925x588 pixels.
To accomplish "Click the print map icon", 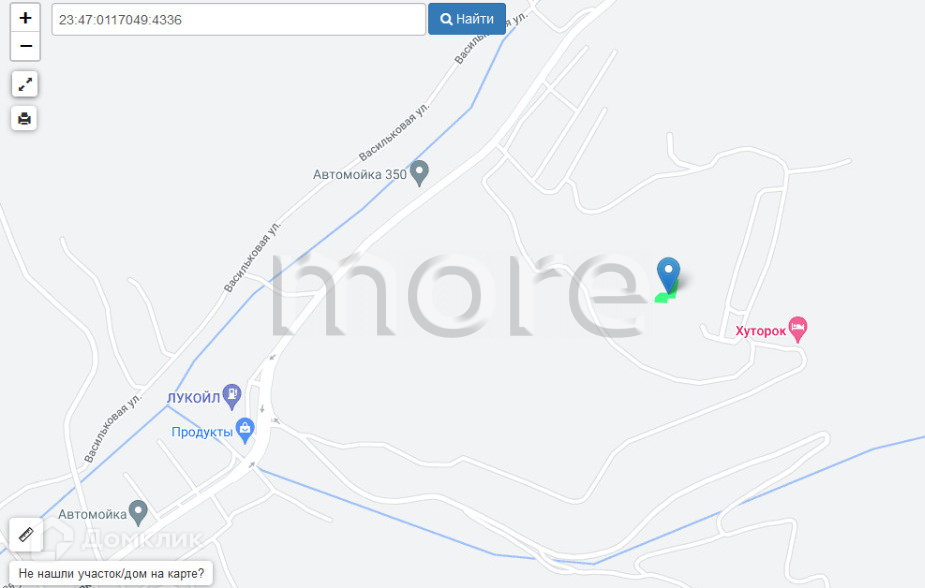I will pos(24,119).
